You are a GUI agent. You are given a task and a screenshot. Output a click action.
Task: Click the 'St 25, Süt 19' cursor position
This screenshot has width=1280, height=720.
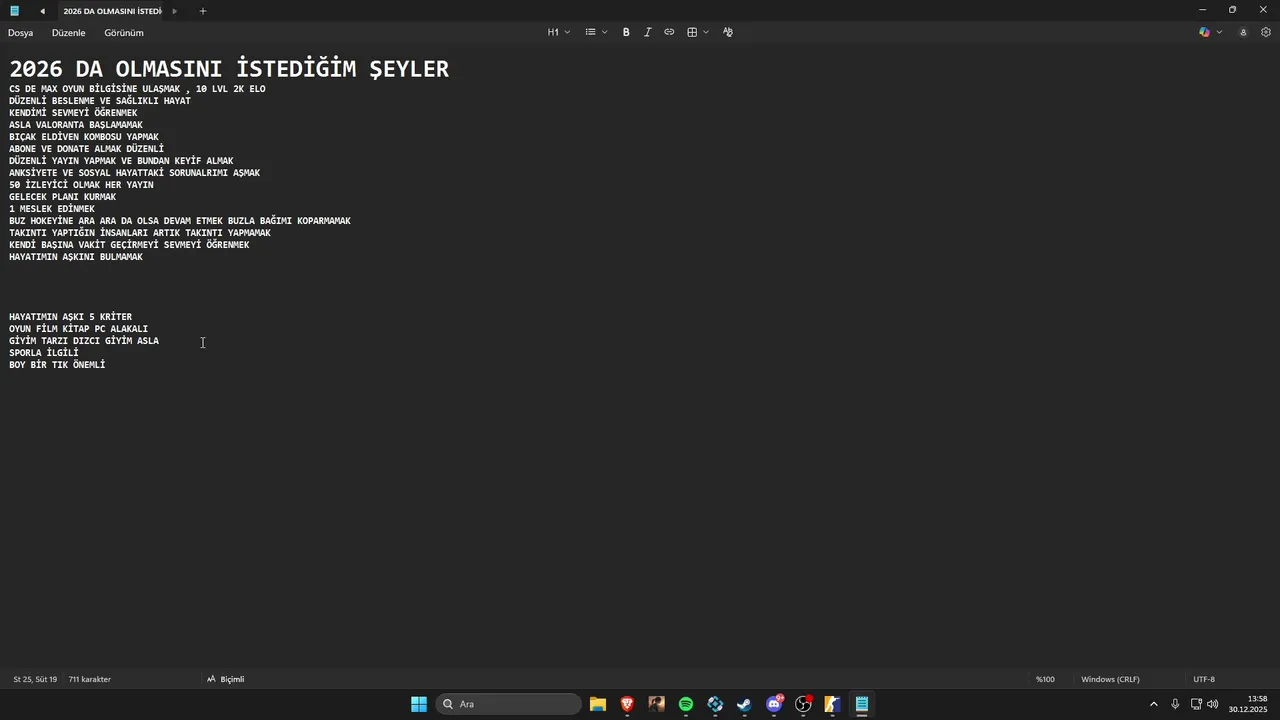pos(35,679)
